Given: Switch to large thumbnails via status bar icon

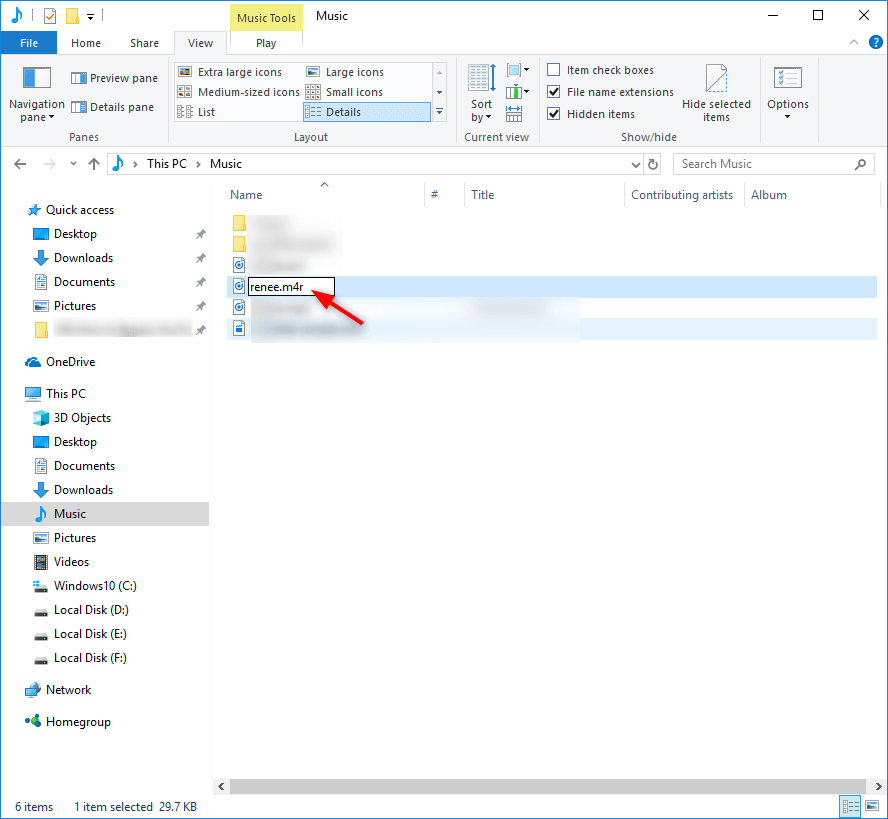Looking at the screenshot, I should click(872, 807).
